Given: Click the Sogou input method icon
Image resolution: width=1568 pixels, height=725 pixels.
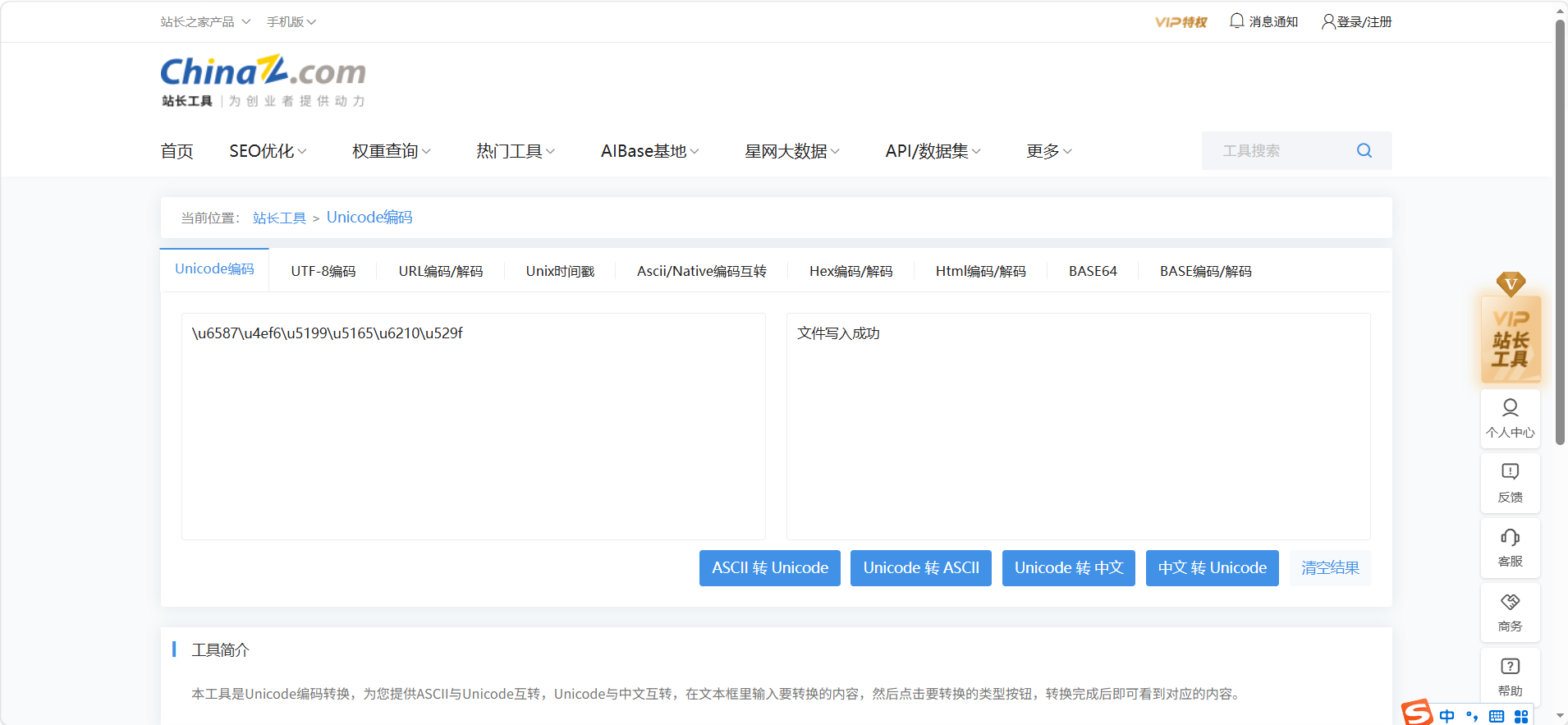Looking at the screenshot, I should point(1416,713).
